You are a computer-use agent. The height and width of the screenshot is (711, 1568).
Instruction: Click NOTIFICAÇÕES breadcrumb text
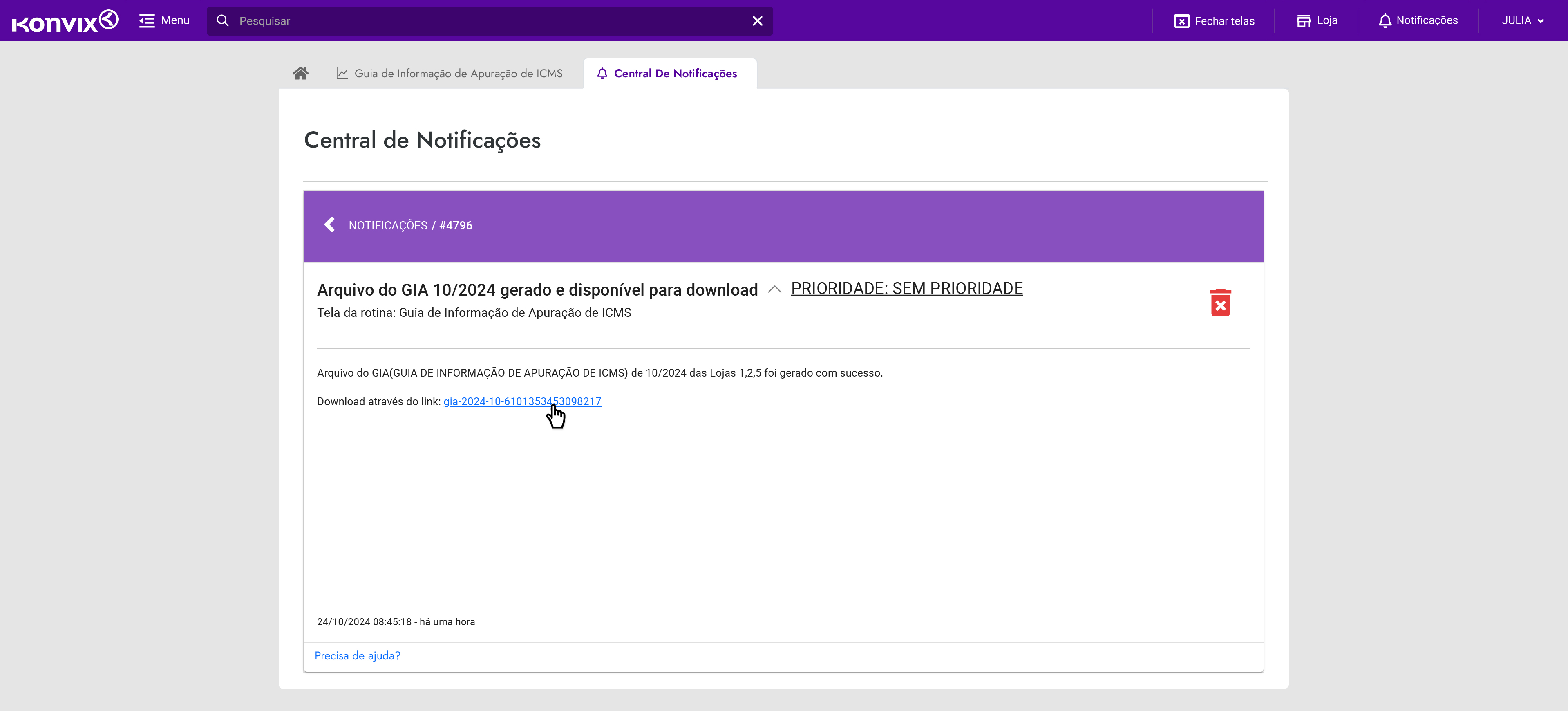388,225
